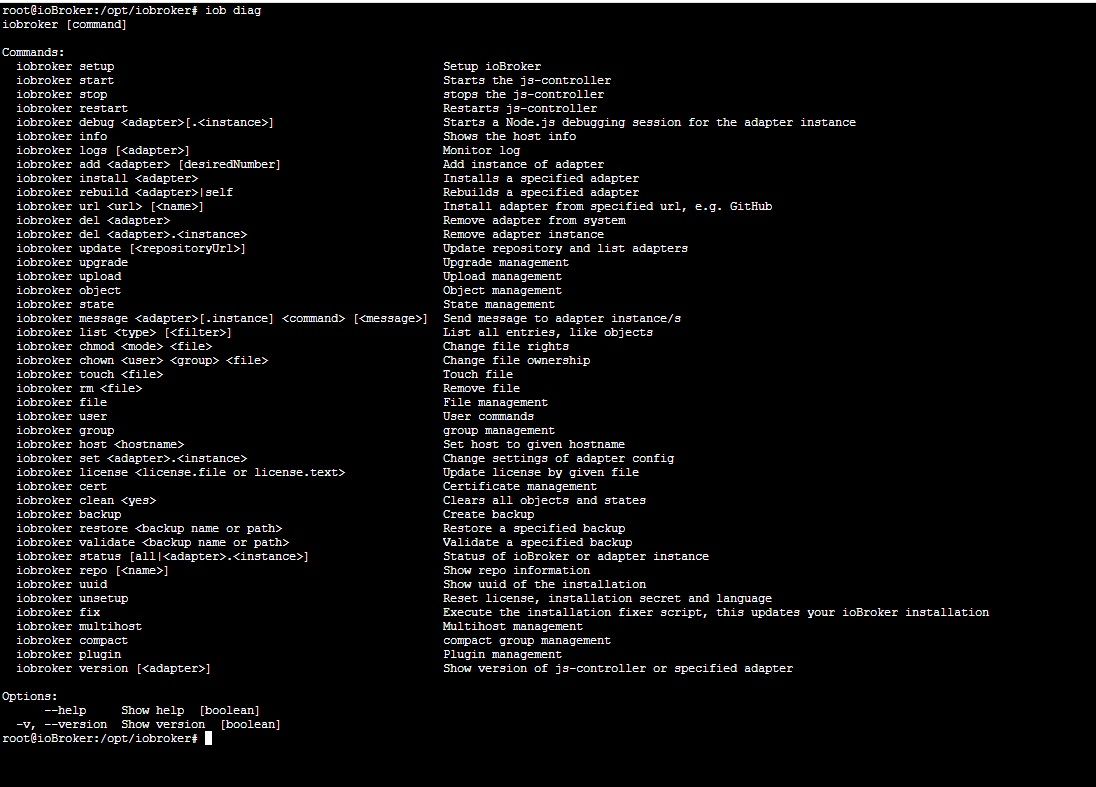Click the 'iobroker upgrade' command text
Viewport: 1096px width, 787px height.
72,262
